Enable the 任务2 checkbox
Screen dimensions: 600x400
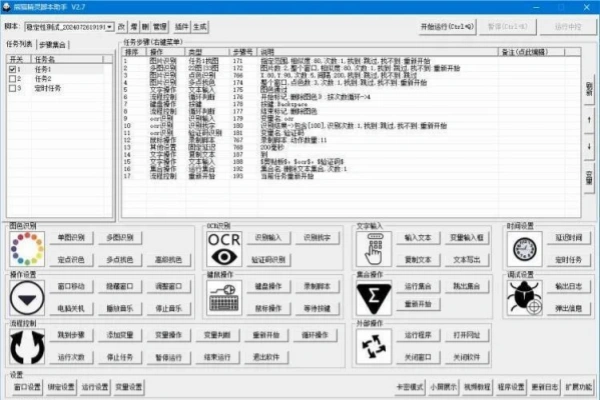(x=12, y=79)
